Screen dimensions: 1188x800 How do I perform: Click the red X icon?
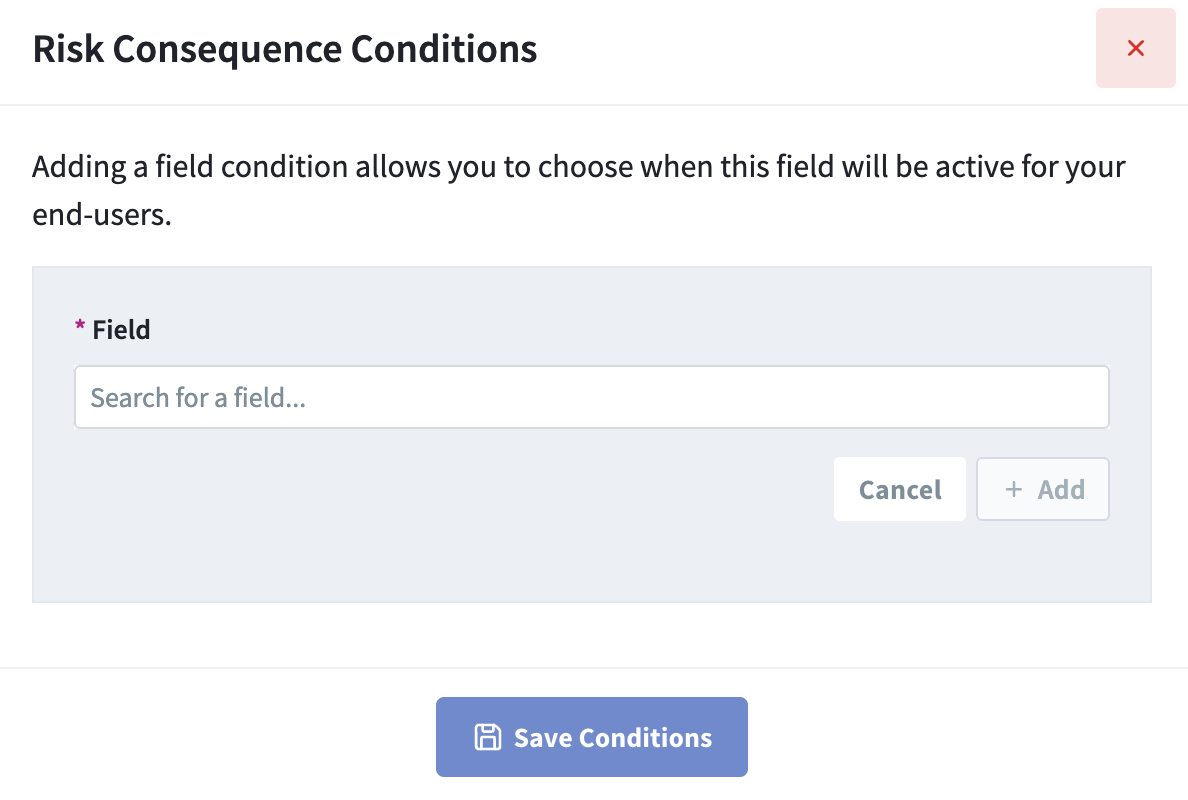coord(1135,48)
